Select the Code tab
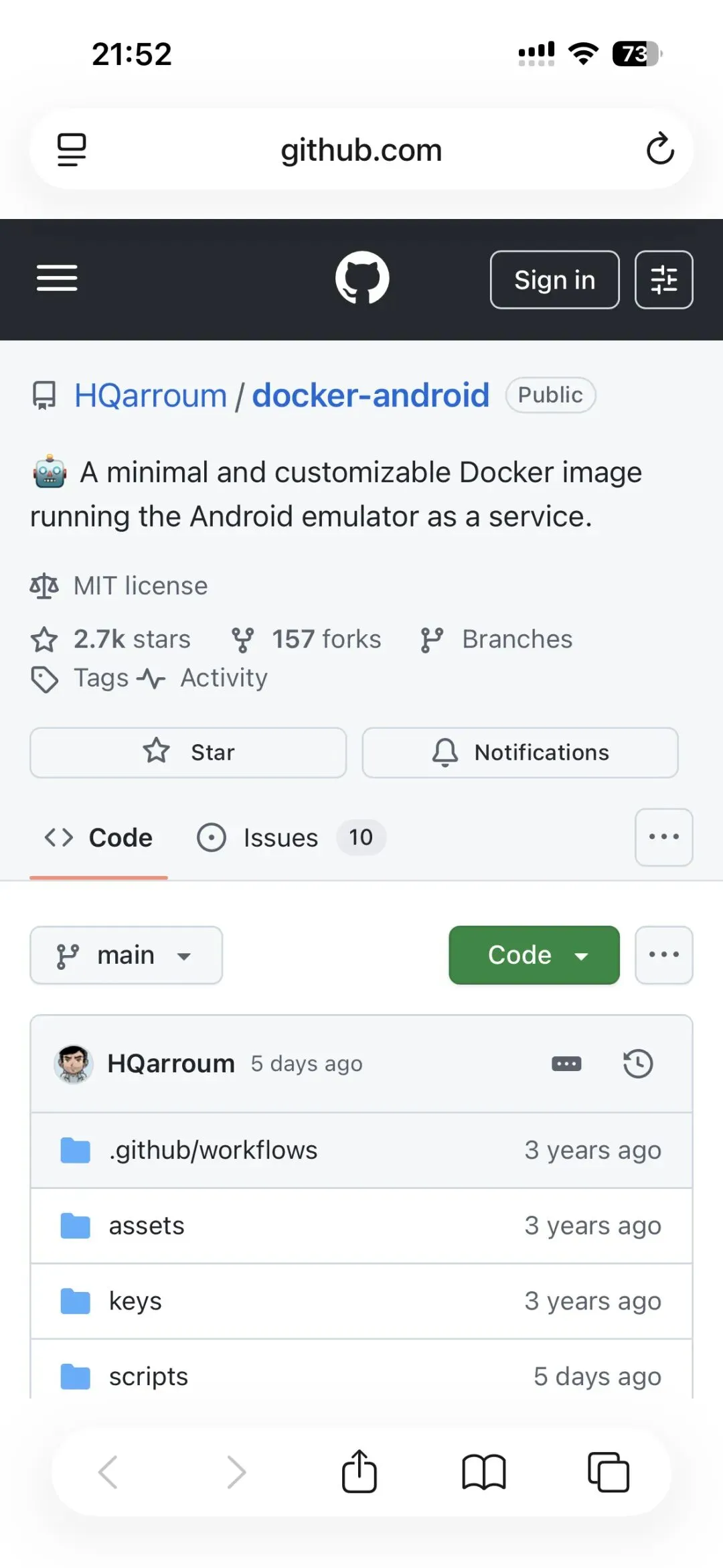This screenshot has width=723, height=1568. pyautogui.click(x=98, y=838)
